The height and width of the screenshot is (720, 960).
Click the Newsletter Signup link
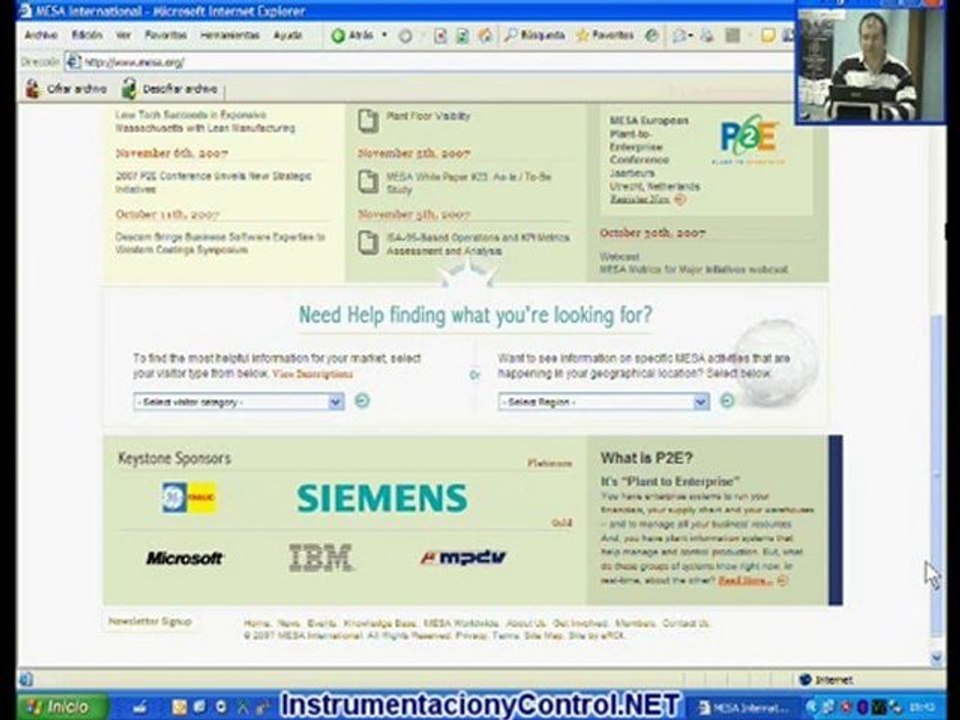point(150,621)
